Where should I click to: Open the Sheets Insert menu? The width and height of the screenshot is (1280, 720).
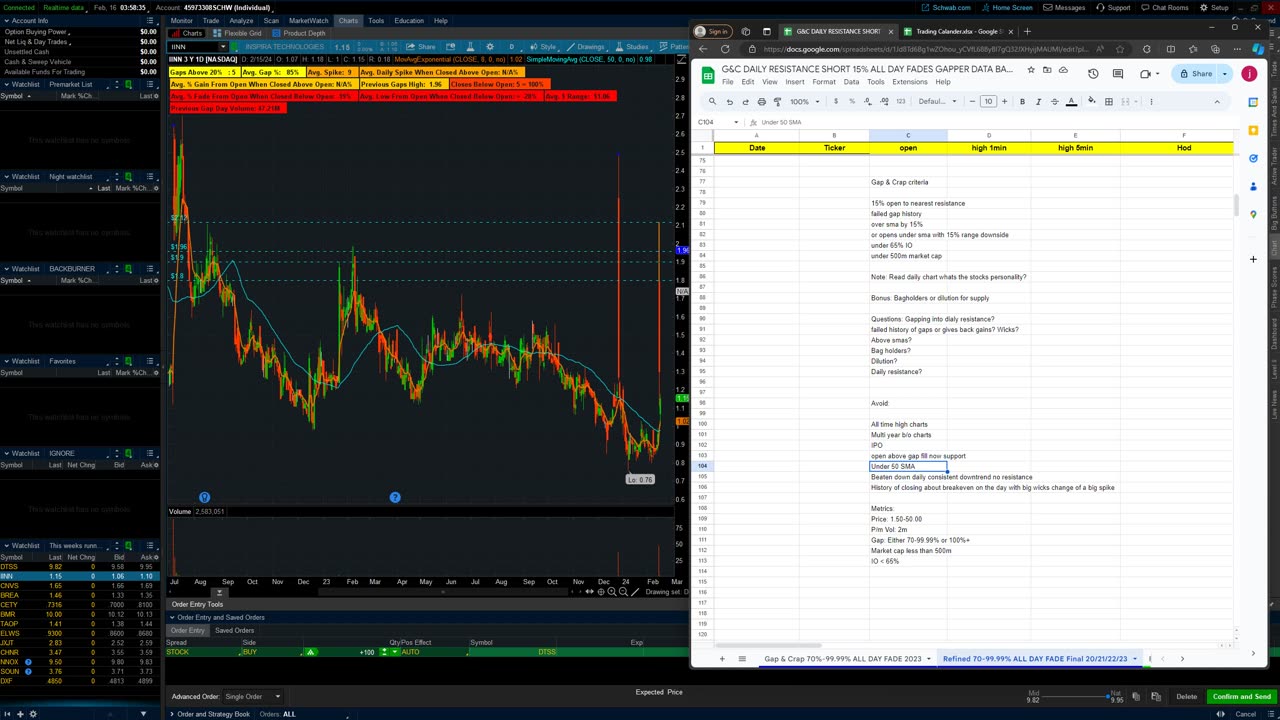pos(794,82)
